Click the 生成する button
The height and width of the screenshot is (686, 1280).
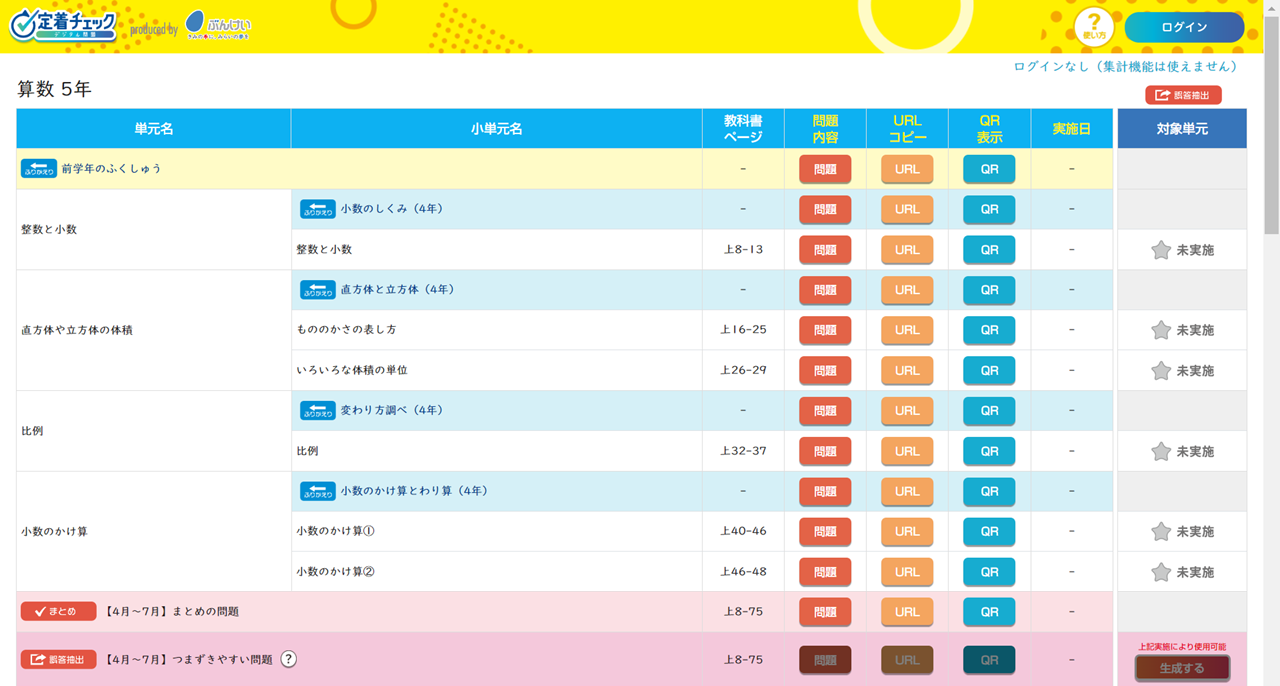(1181, 668)
